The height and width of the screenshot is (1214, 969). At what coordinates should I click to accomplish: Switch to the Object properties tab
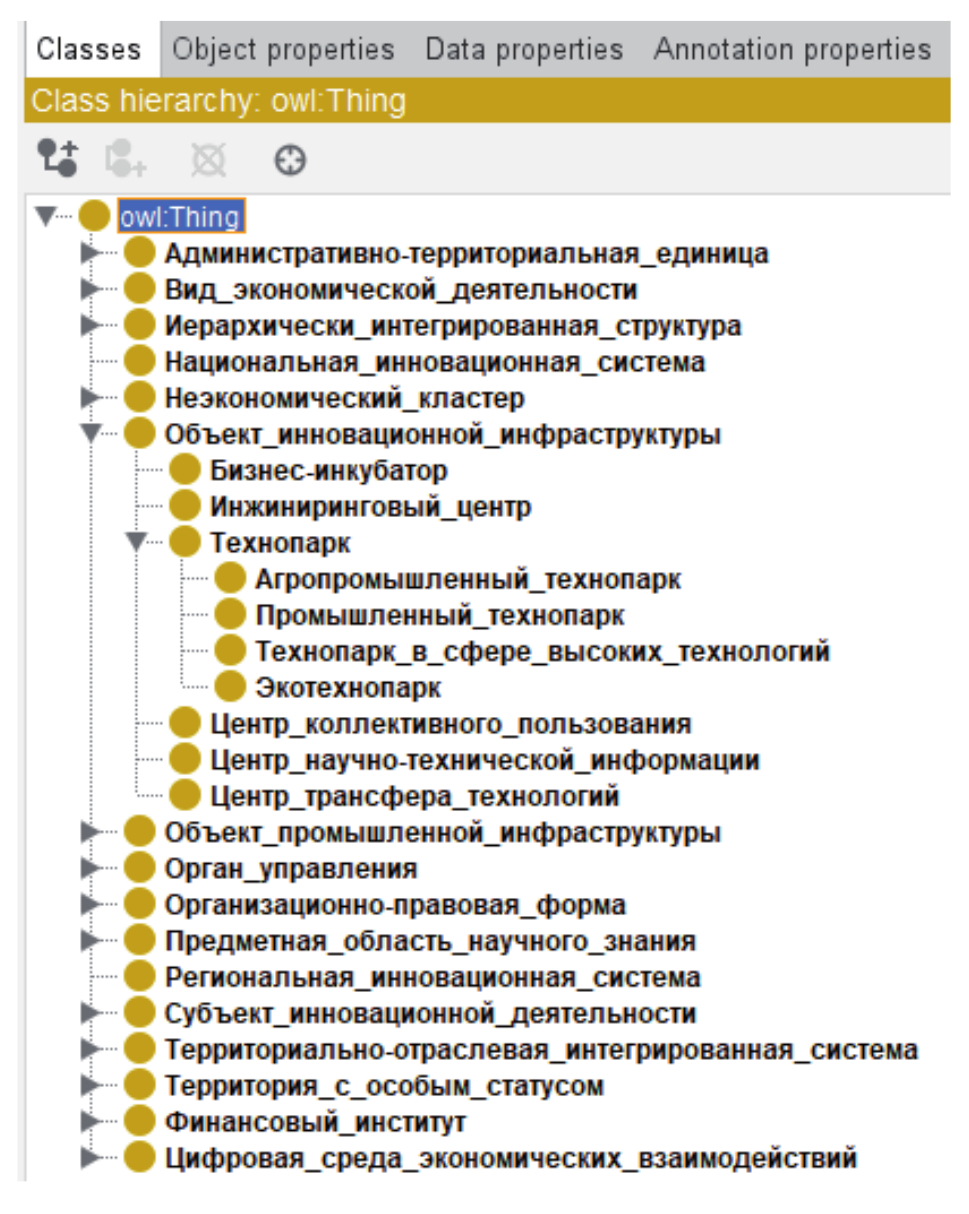tap(283, 49)
